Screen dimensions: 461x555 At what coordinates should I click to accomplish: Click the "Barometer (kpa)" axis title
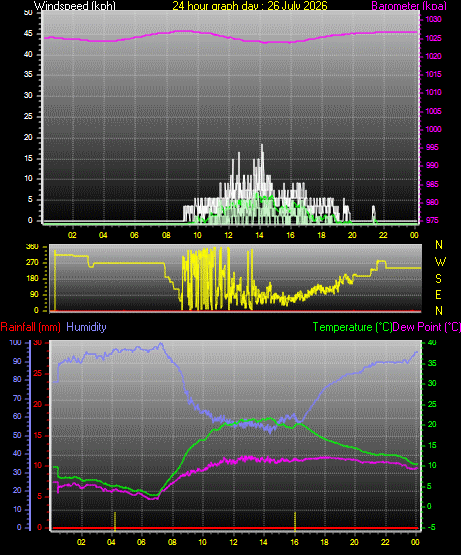pyautogui.click(x=409, y=6)
